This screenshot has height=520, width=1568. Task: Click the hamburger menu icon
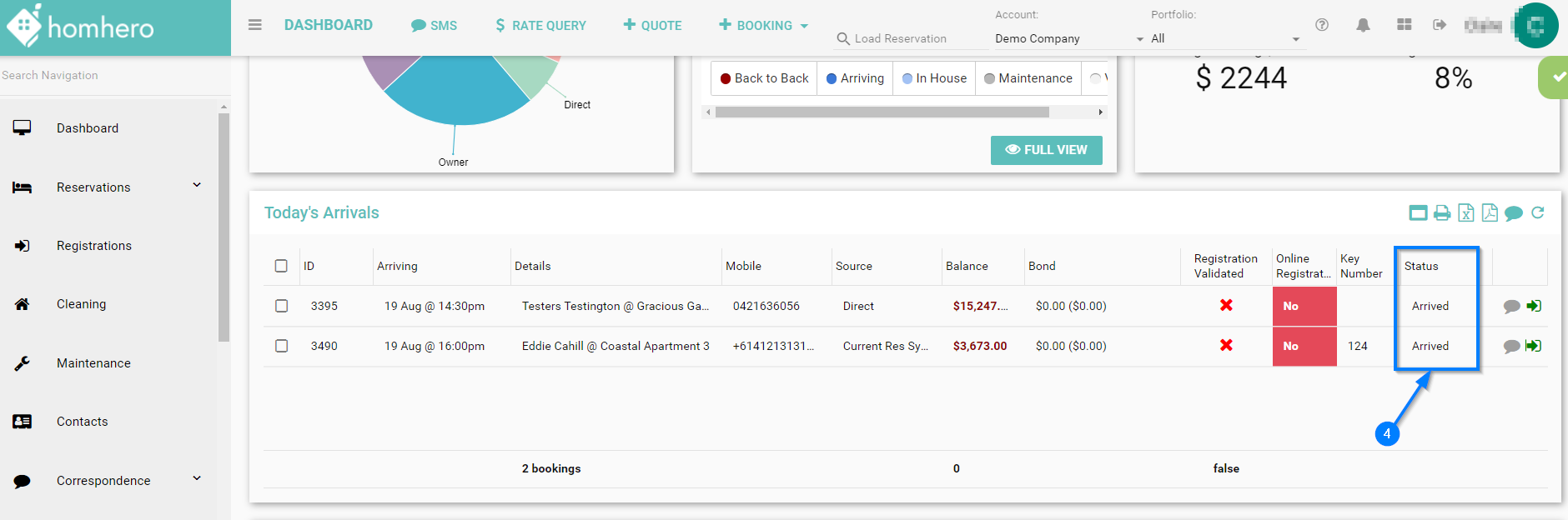[x=255, y=25]
